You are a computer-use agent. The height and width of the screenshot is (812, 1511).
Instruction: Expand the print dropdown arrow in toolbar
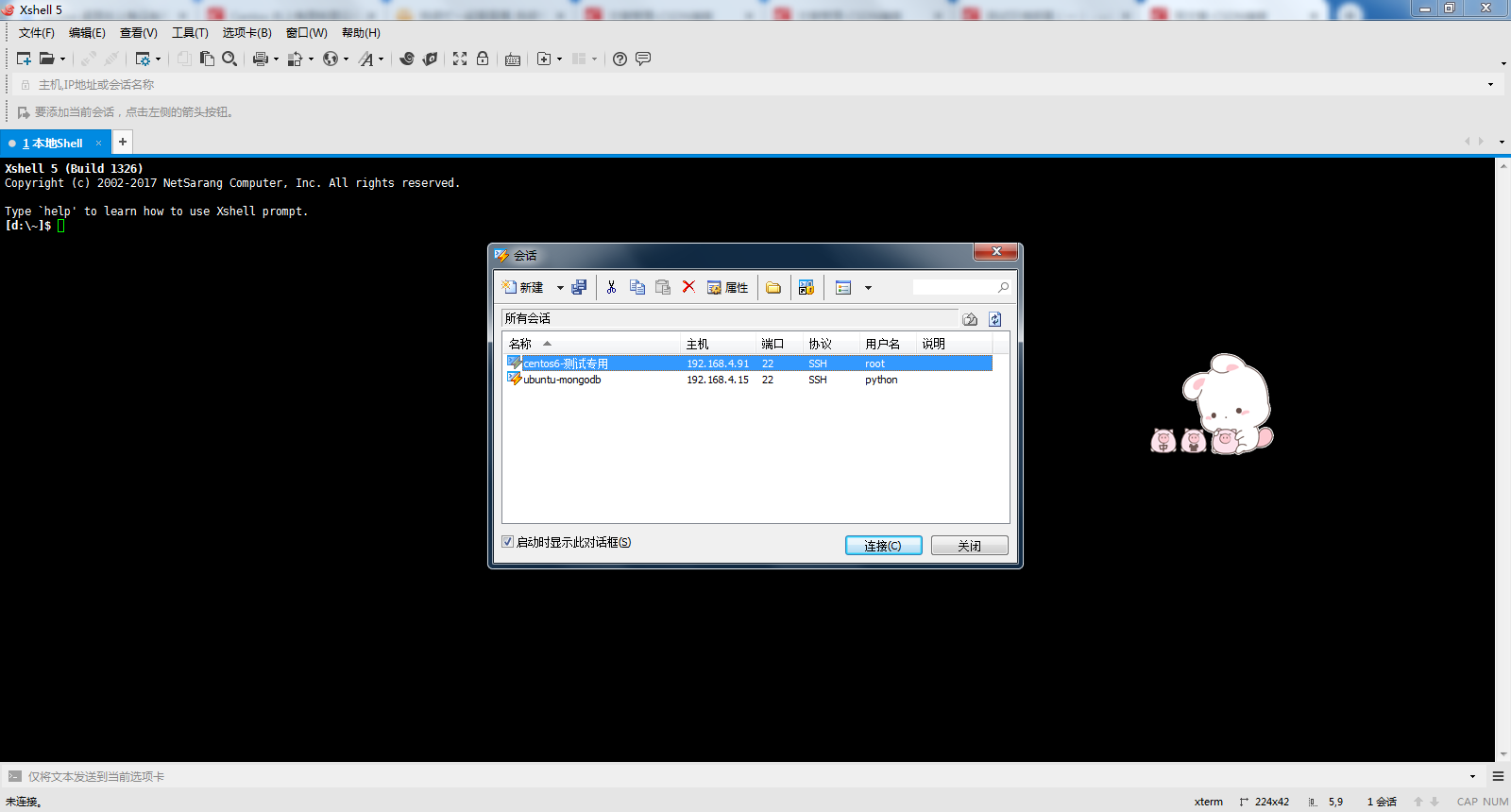pos(276,59)
